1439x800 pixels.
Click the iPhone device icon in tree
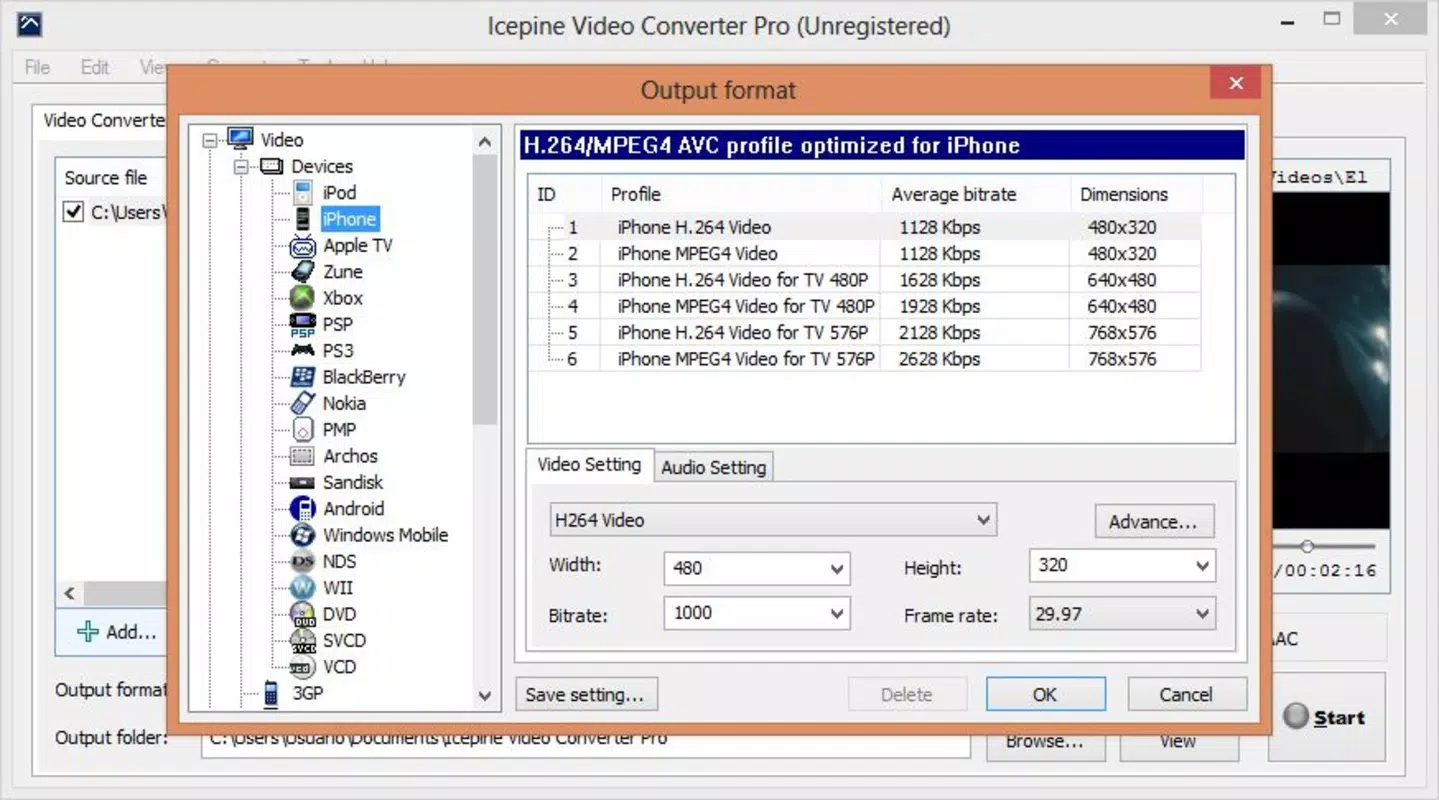[303, 219]
